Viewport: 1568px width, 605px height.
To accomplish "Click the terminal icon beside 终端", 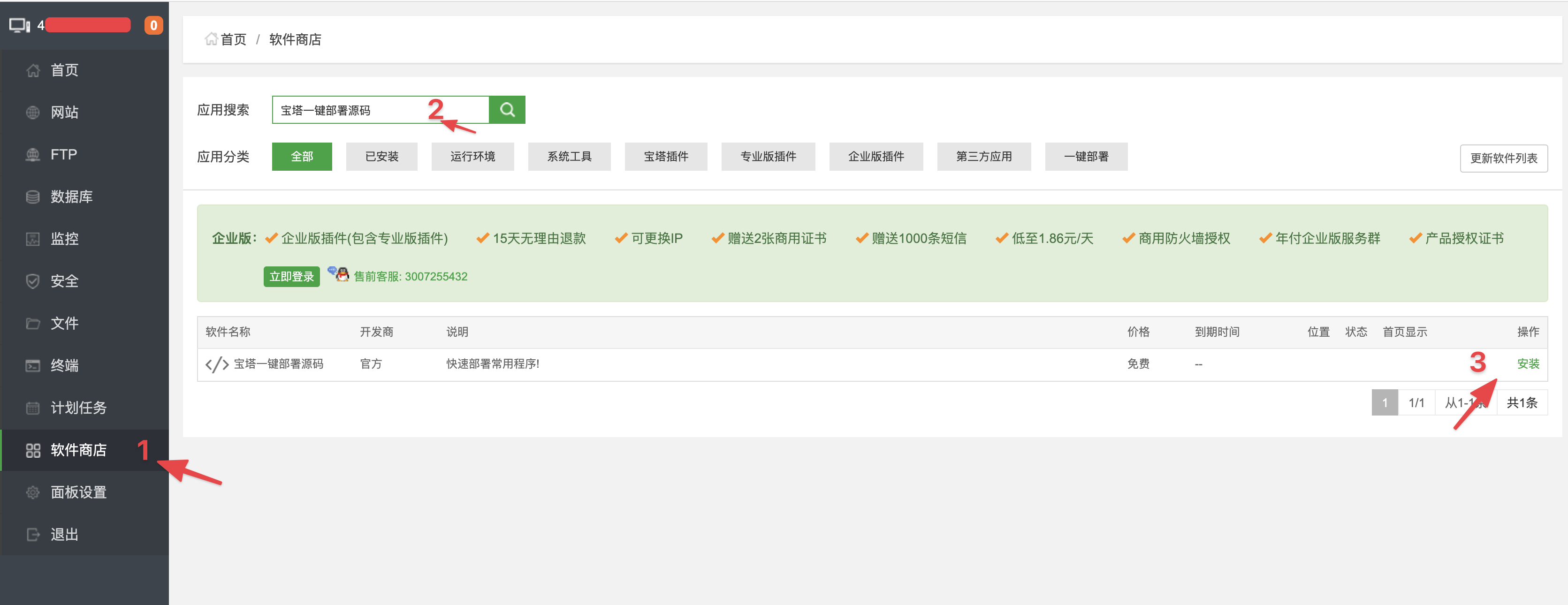I will (33, 366).
